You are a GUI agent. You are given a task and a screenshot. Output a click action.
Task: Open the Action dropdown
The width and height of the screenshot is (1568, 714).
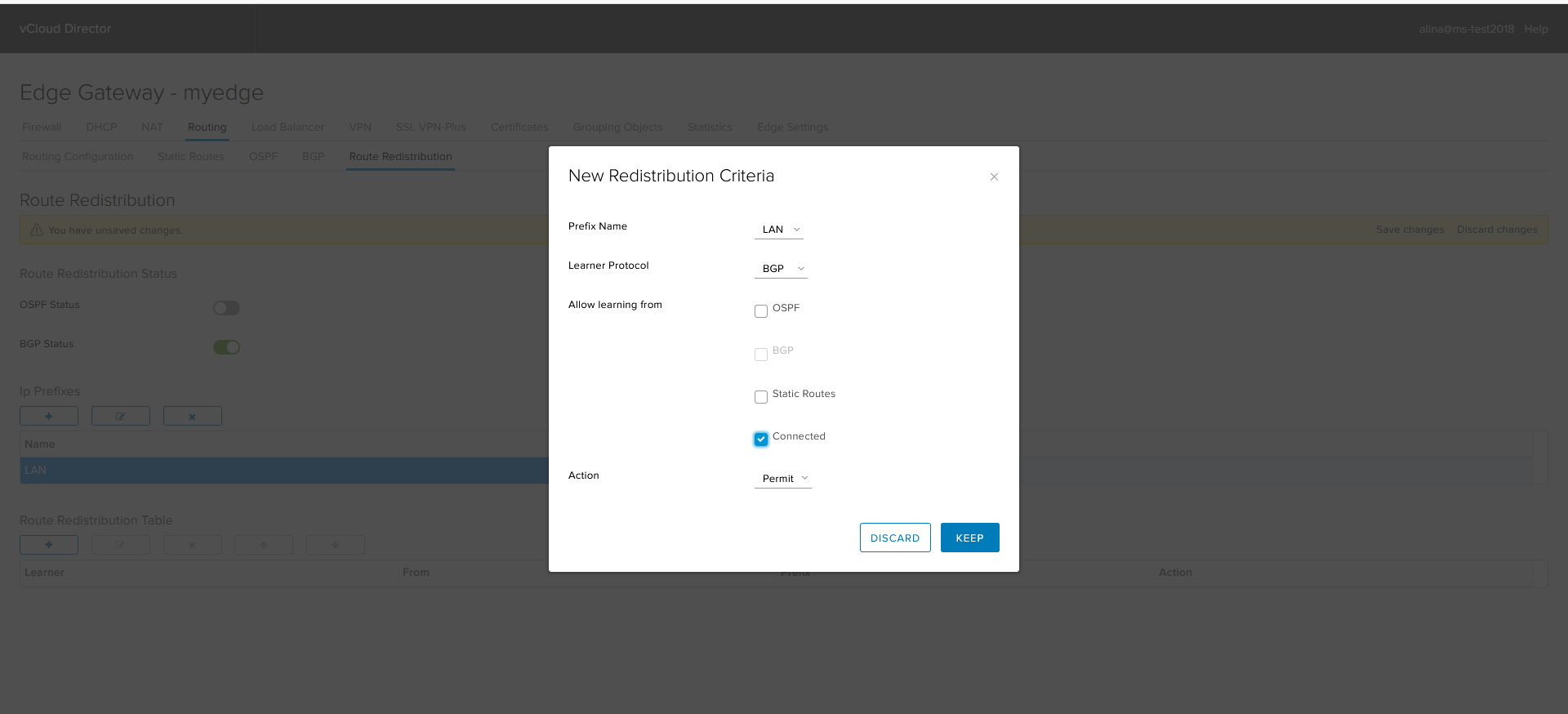[x=783, y=479]
